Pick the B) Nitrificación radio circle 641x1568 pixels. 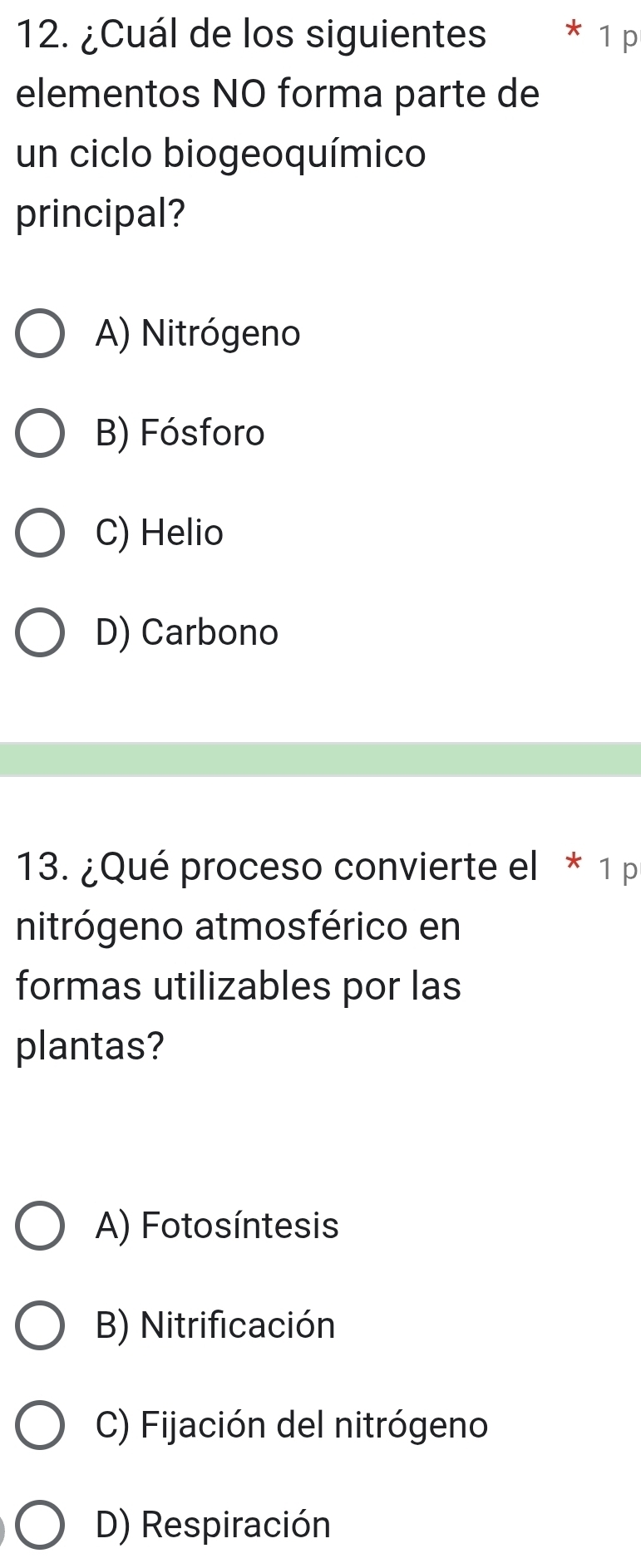[x=39, y=1326]
